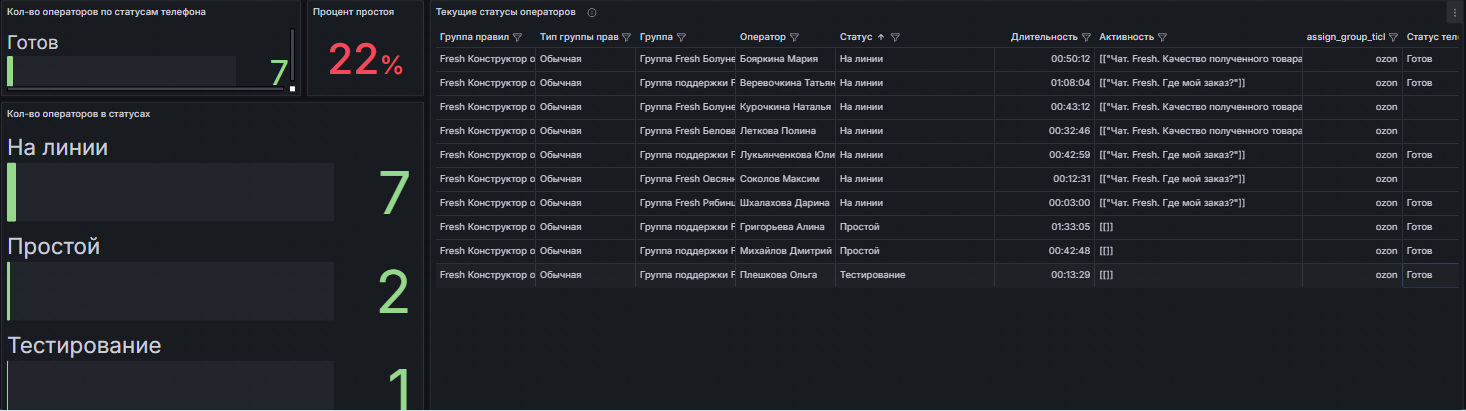1466x411 pixels.
Task: Filter the assign_group_ticket column
Action: pyautogui.click(x=1393, y=37)
